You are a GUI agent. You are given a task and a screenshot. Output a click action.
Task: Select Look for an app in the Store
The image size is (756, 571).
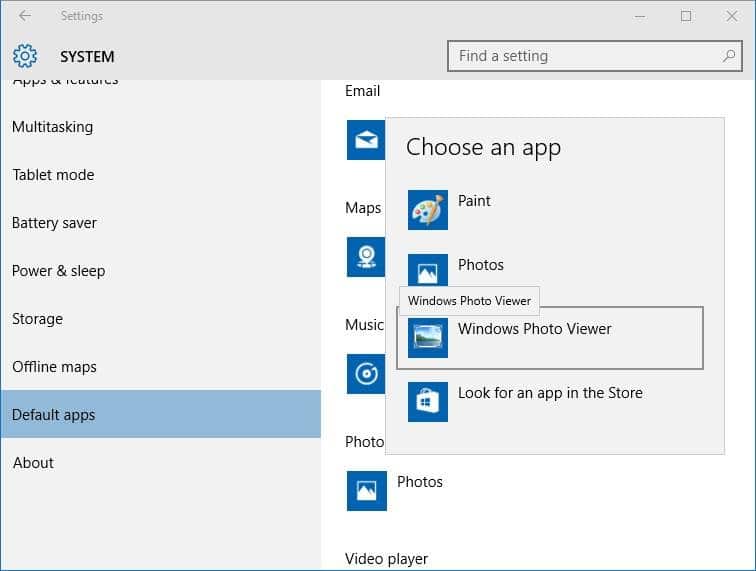tap(550, 402)
